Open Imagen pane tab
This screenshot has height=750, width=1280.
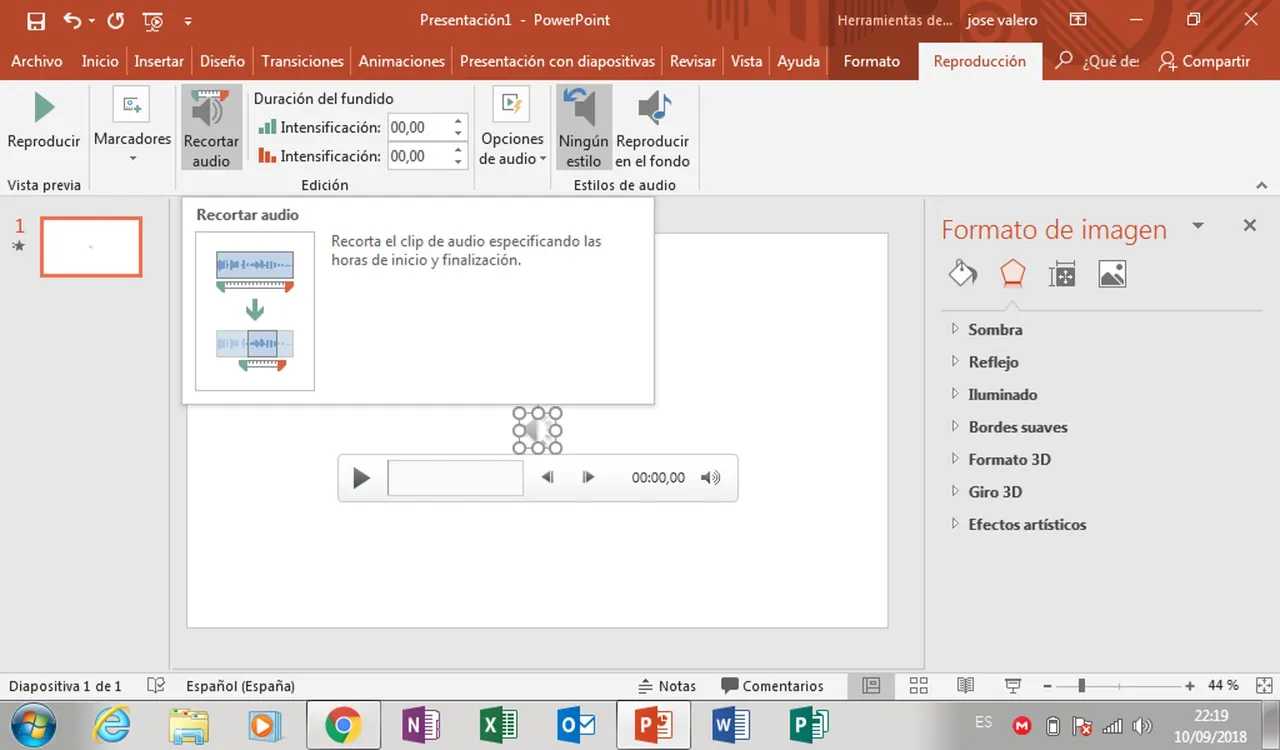[x=1112, y=274]
